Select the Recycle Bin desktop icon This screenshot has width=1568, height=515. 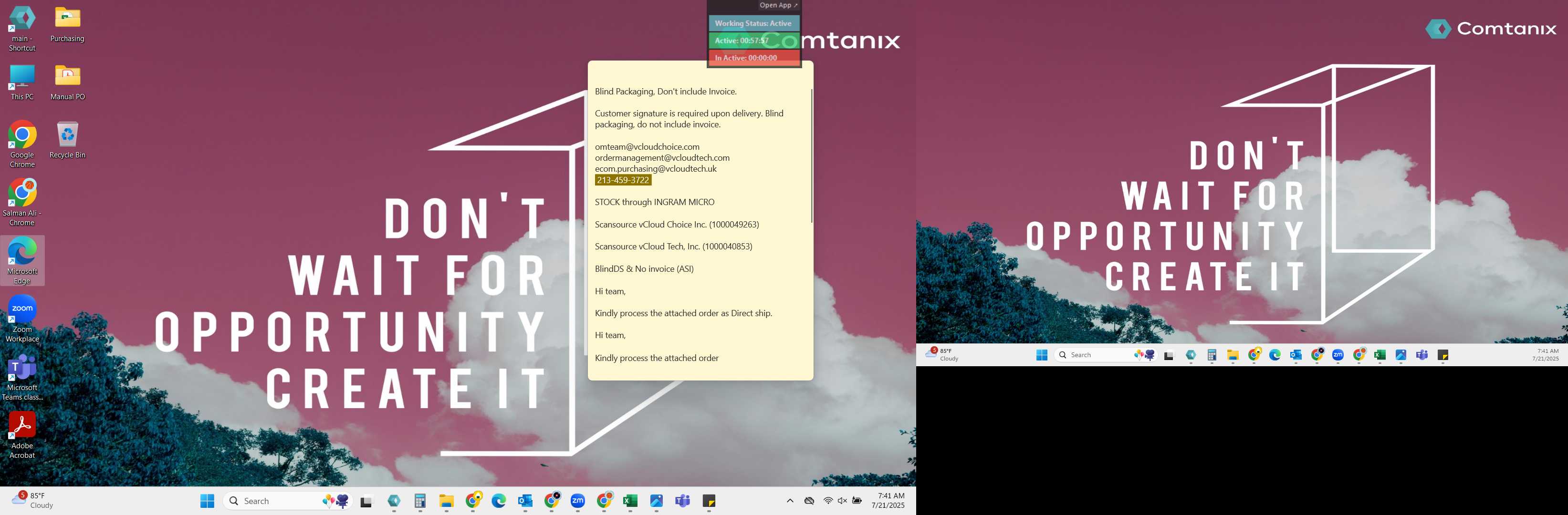pos(68,141)
